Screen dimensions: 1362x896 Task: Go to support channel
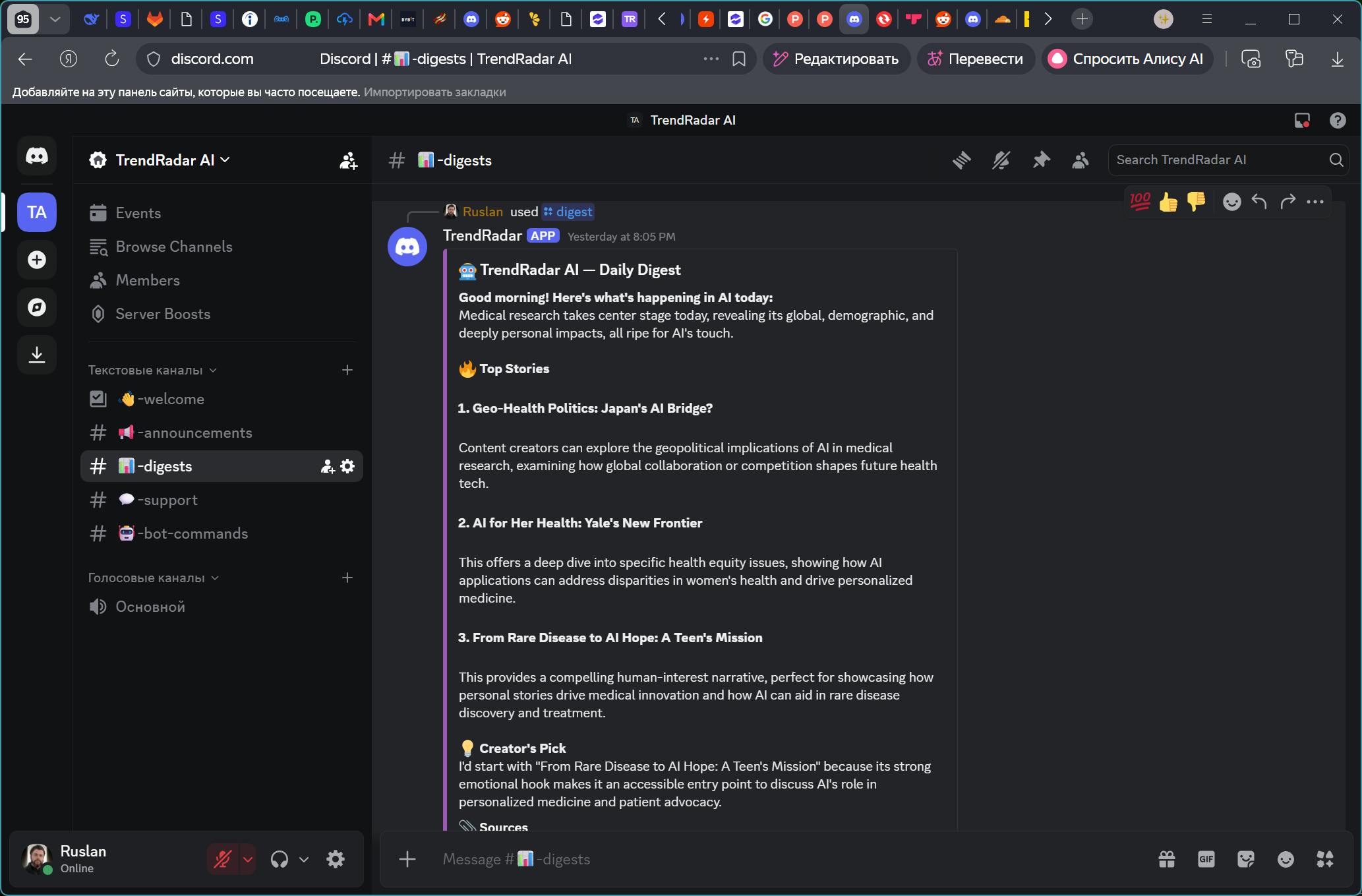222,500
